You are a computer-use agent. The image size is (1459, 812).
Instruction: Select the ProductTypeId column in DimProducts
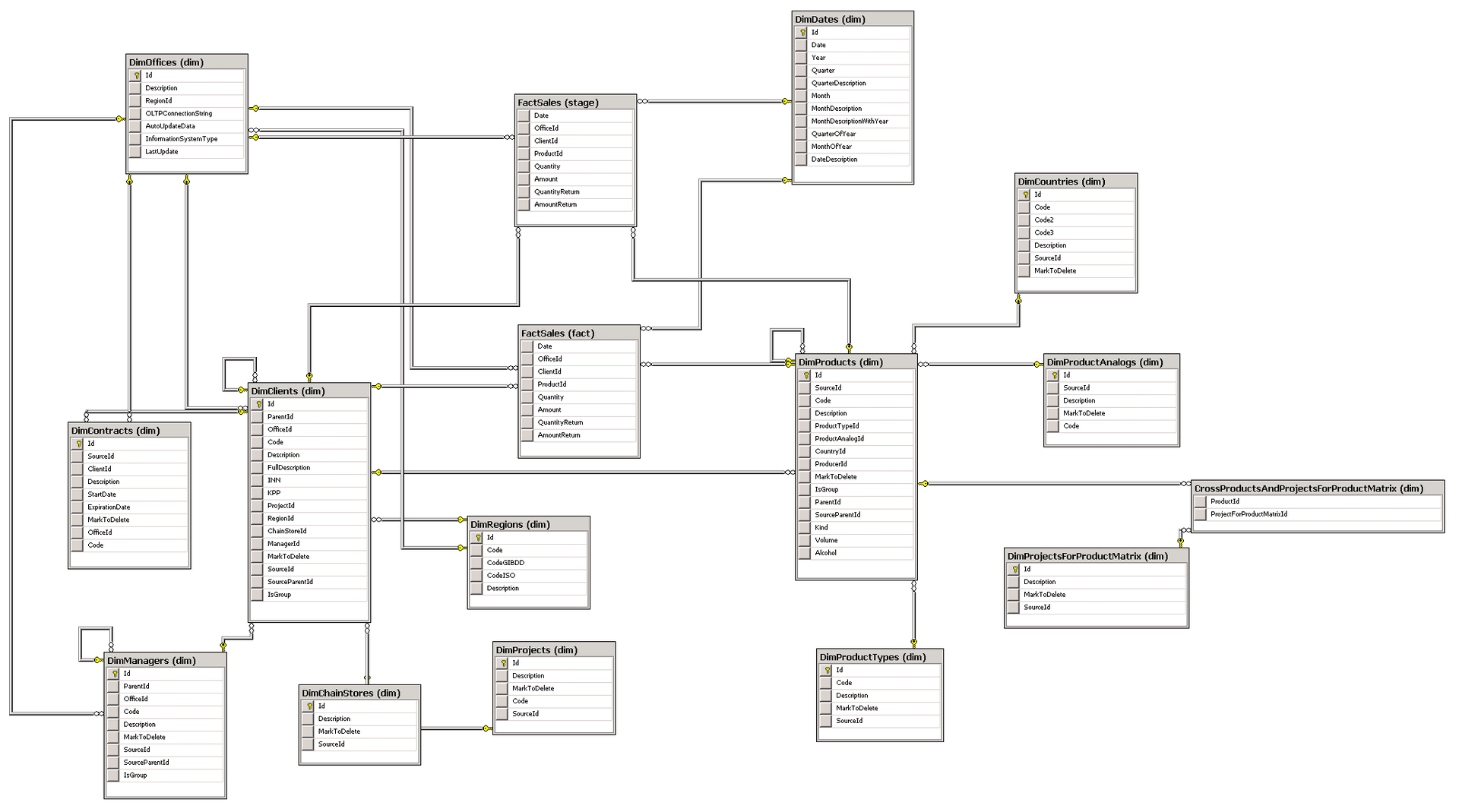point(856,426)
